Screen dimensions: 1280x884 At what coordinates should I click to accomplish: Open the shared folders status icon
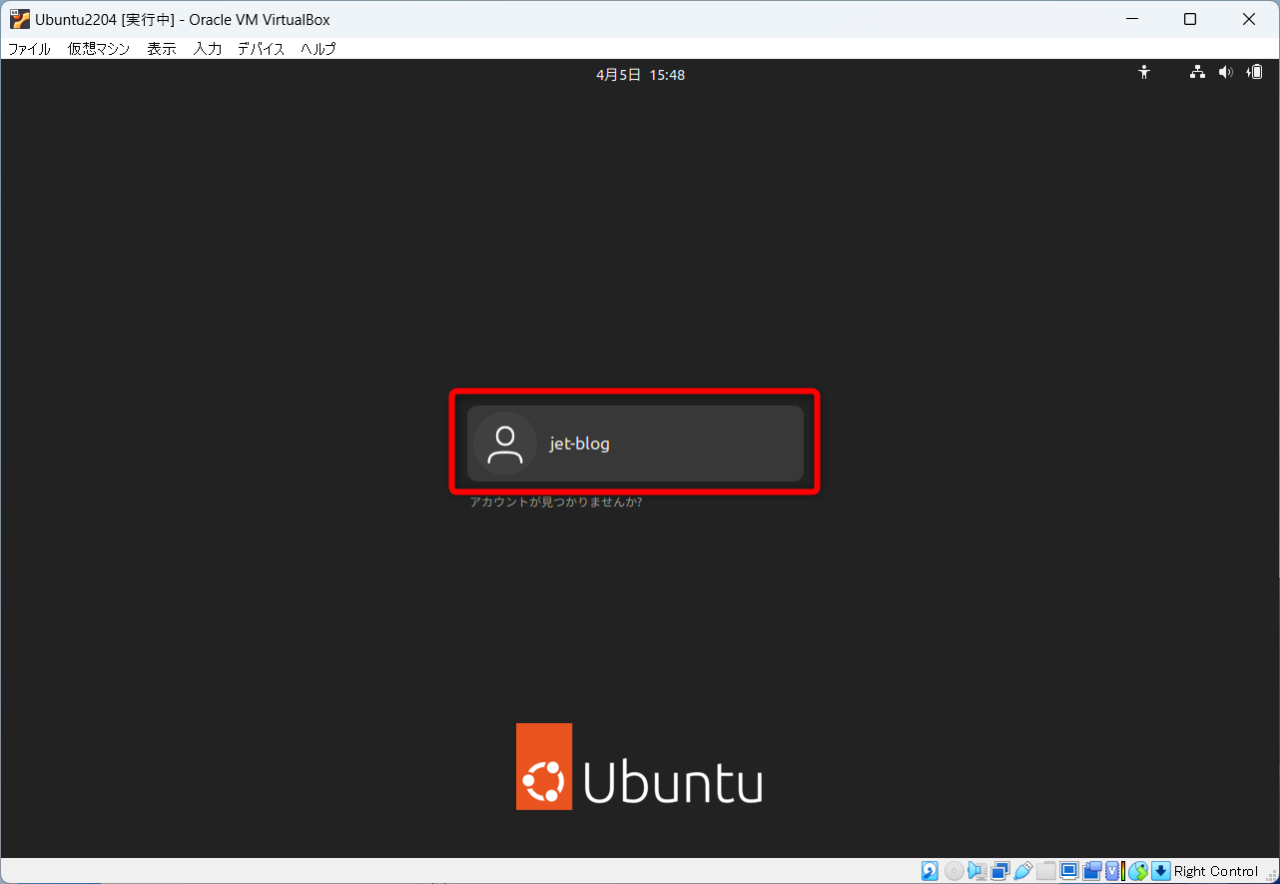[x=1046, y=870]
